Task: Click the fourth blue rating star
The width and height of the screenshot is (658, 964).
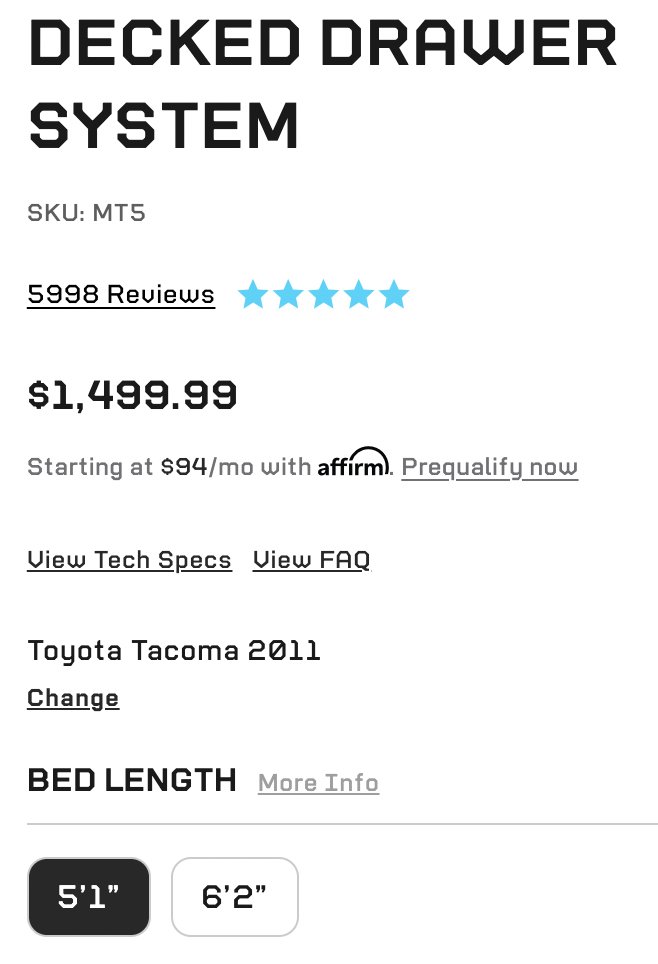Action: coord(359,294)
